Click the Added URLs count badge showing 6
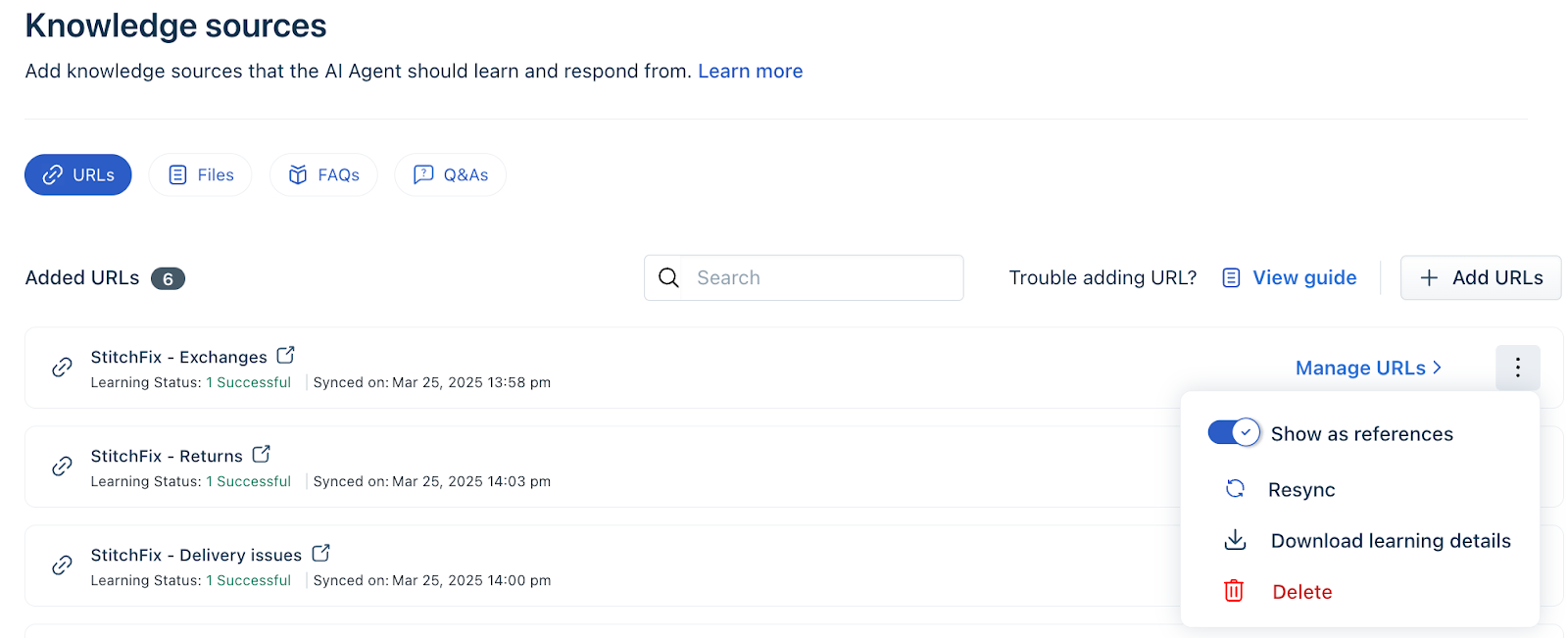The width and height of the screenshot is (1568, 638). (x=168, y=278)
